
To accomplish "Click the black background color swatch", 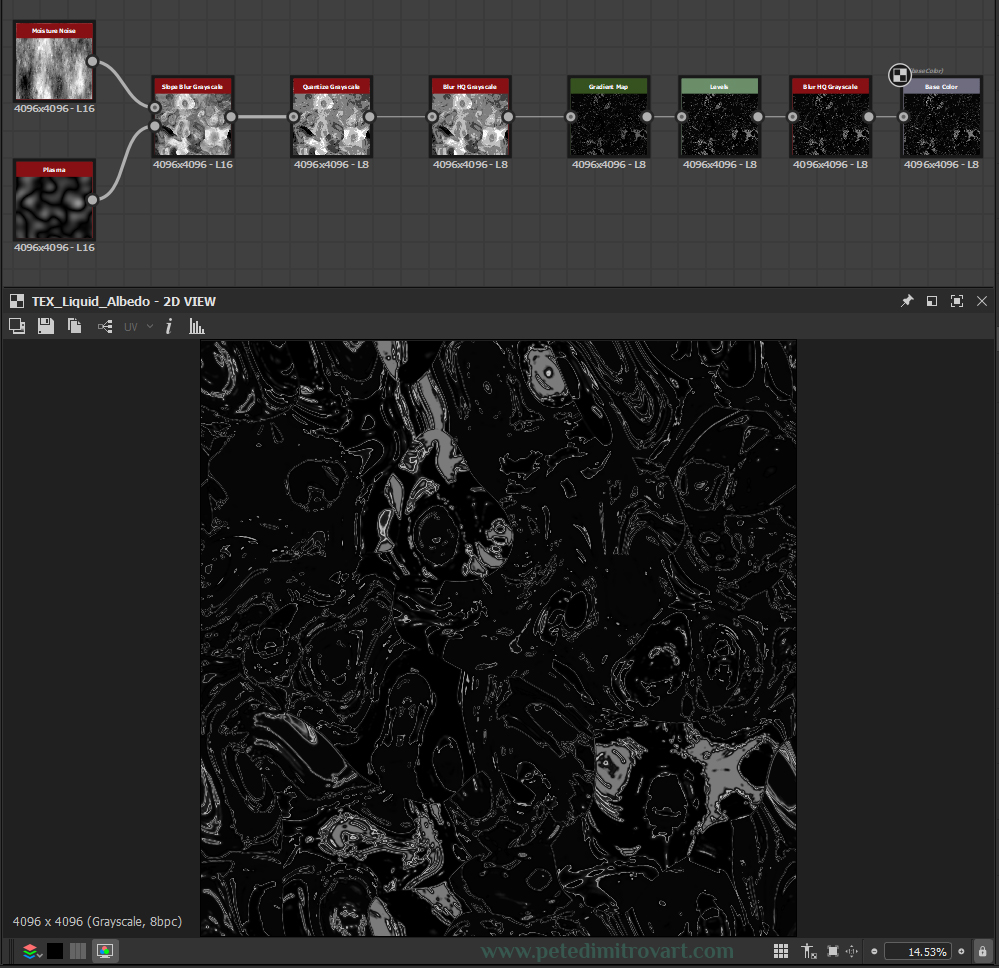I will click(55, 951).
